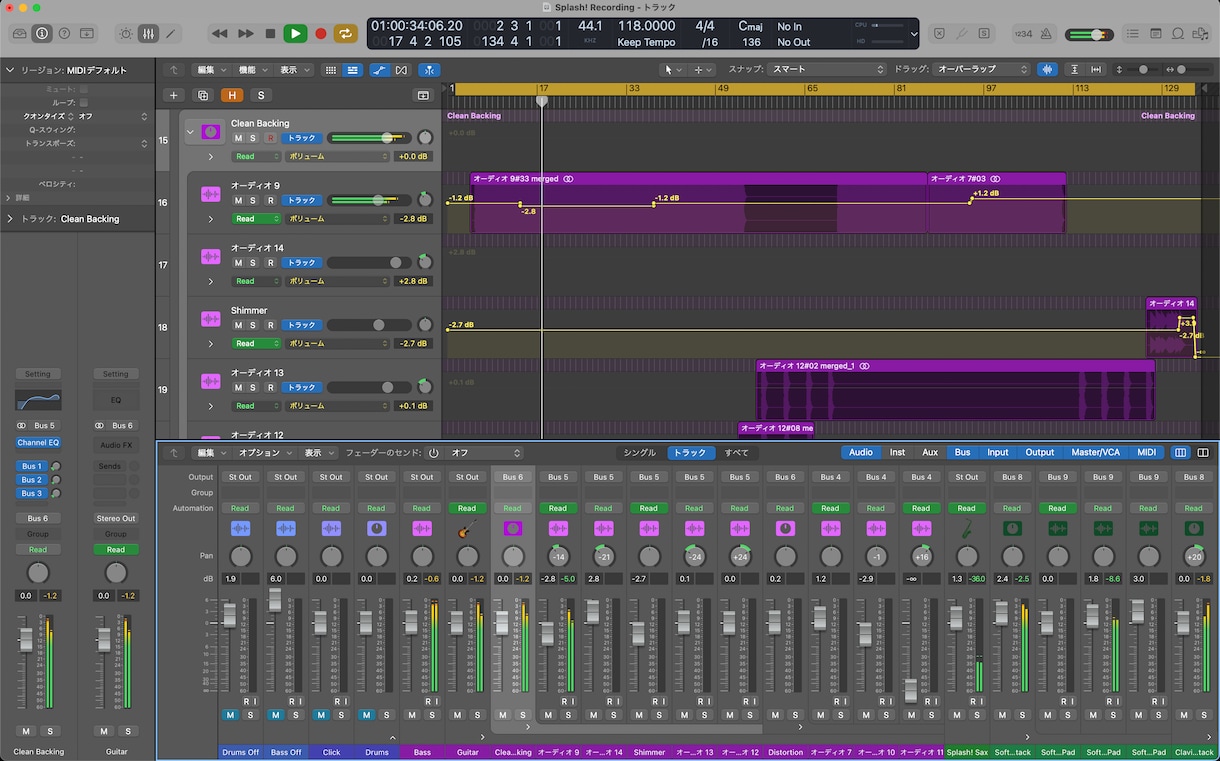This screenshot has width=1220, height=761.
Task: Start playback with the green play button
Action: [x=295, y=33]
